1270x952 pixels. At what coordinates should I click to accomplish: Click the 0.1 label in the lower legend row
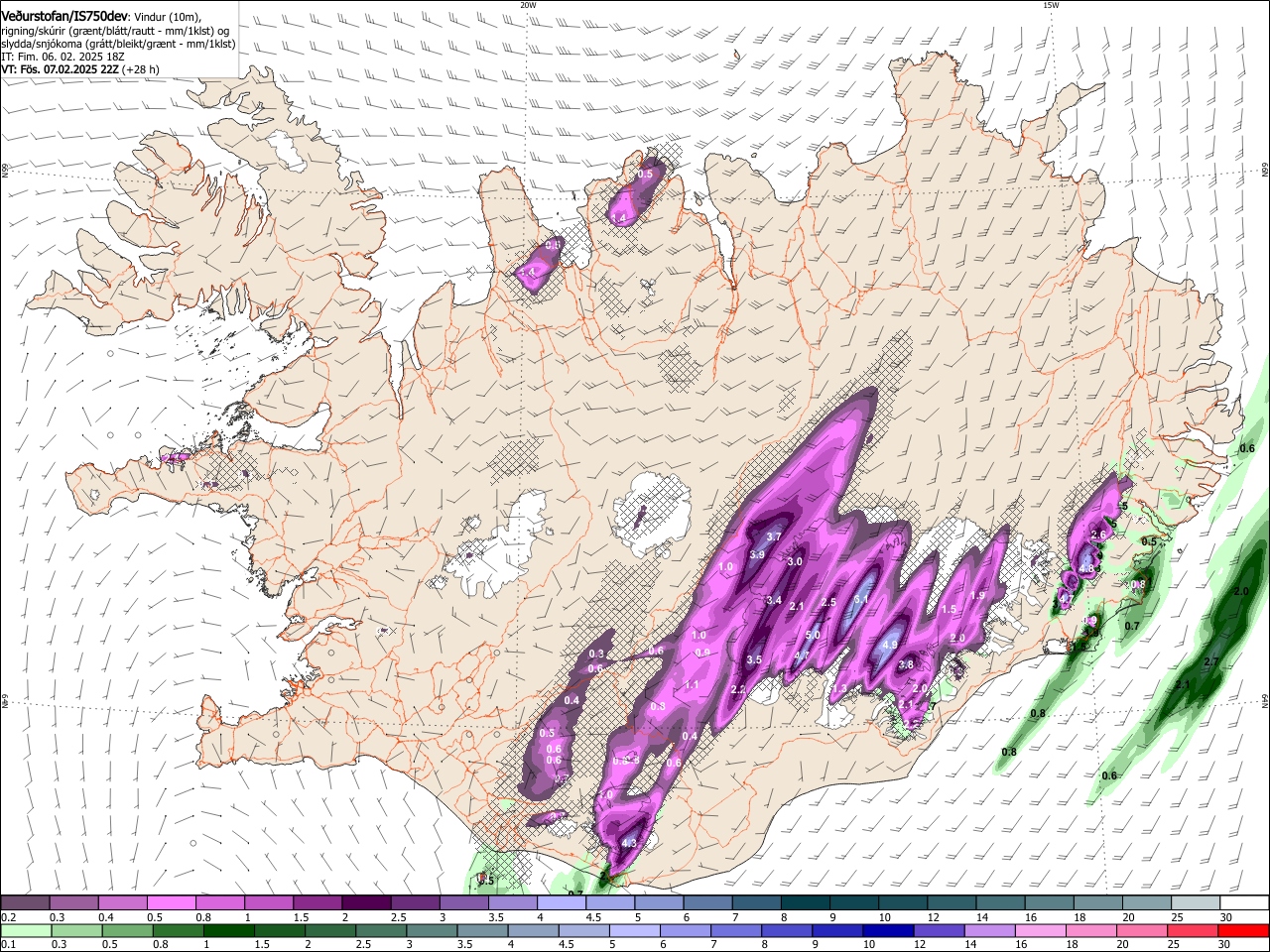tap(8, 945)
